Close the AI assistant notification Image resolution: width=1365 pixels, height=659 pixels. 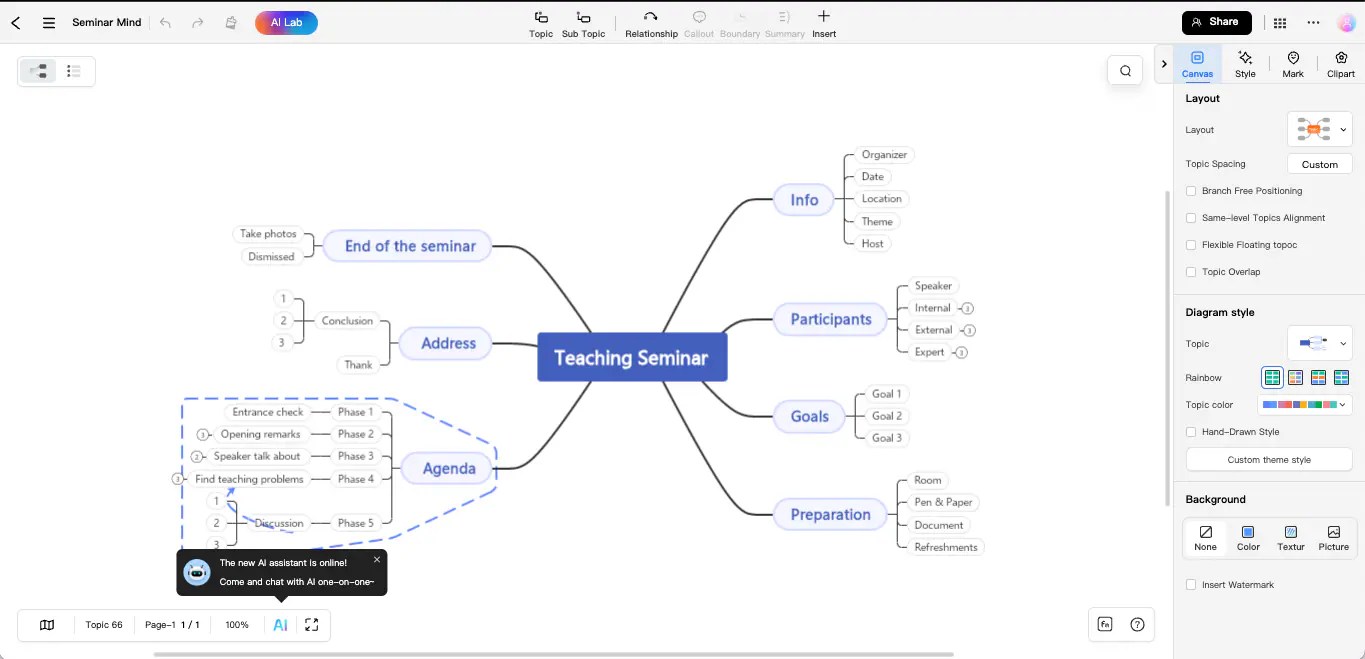pyautogui.click(x=377, y=560)
